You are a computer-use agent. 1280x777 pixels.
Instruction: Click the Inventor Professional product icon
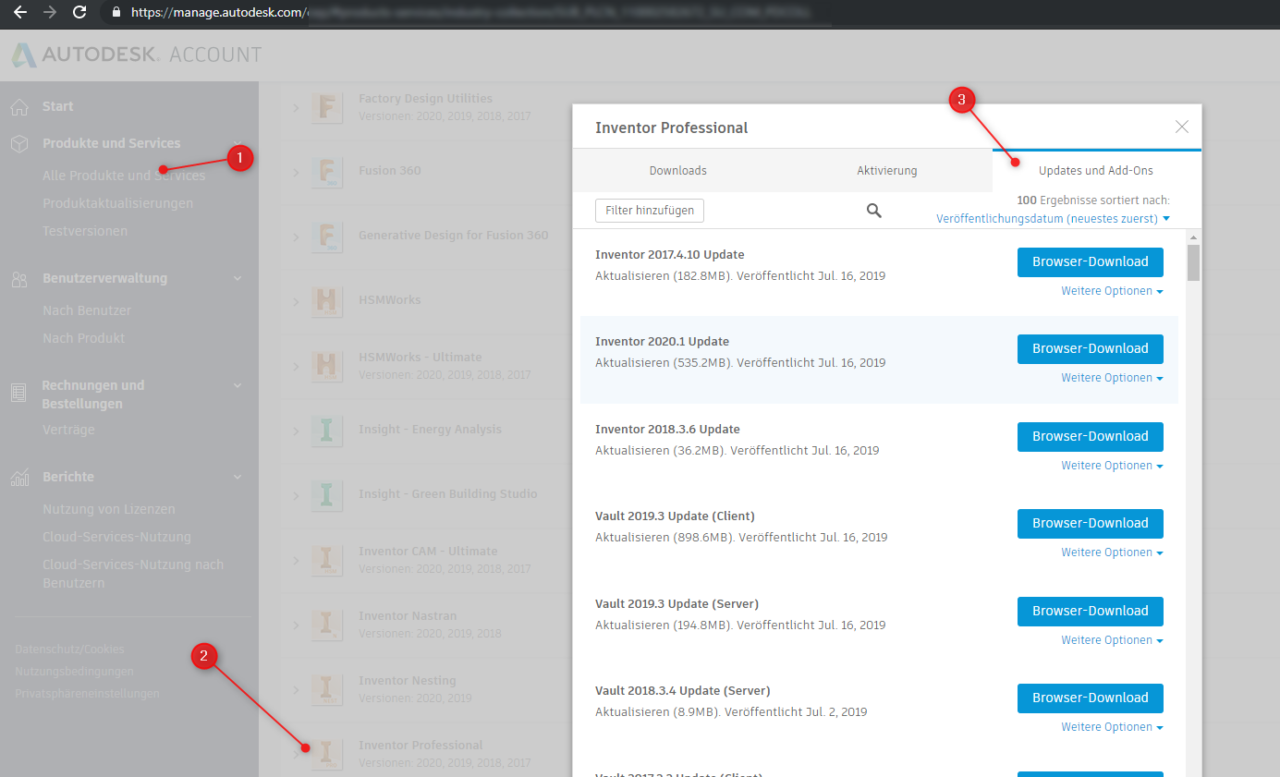(x=327, y=753)
